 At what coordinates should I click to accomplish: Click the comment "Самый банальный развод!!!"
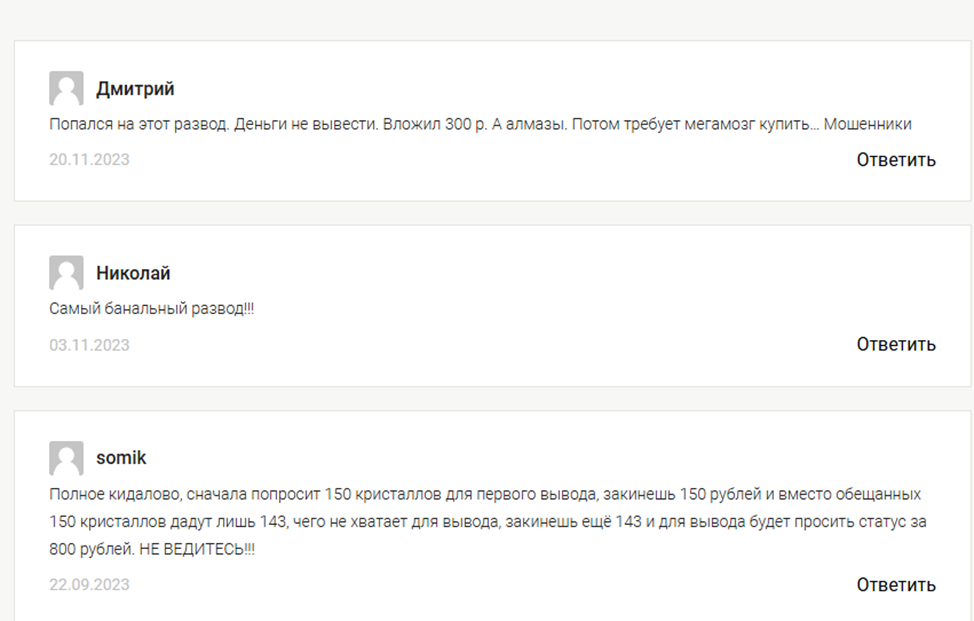(151, 309)
